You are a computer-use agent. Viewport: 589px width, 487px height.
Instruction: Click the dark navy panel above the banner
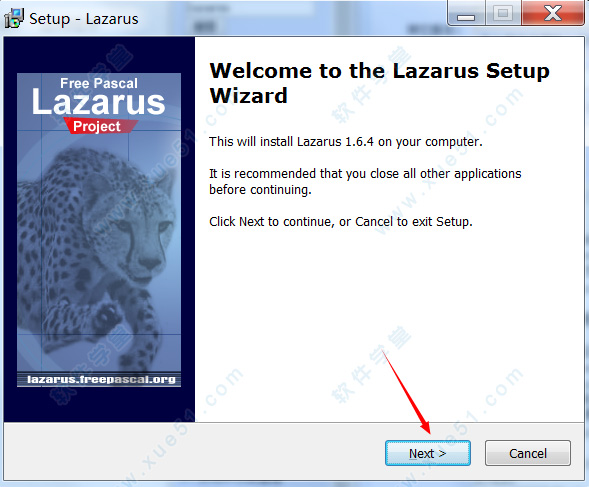click(99, 54)
